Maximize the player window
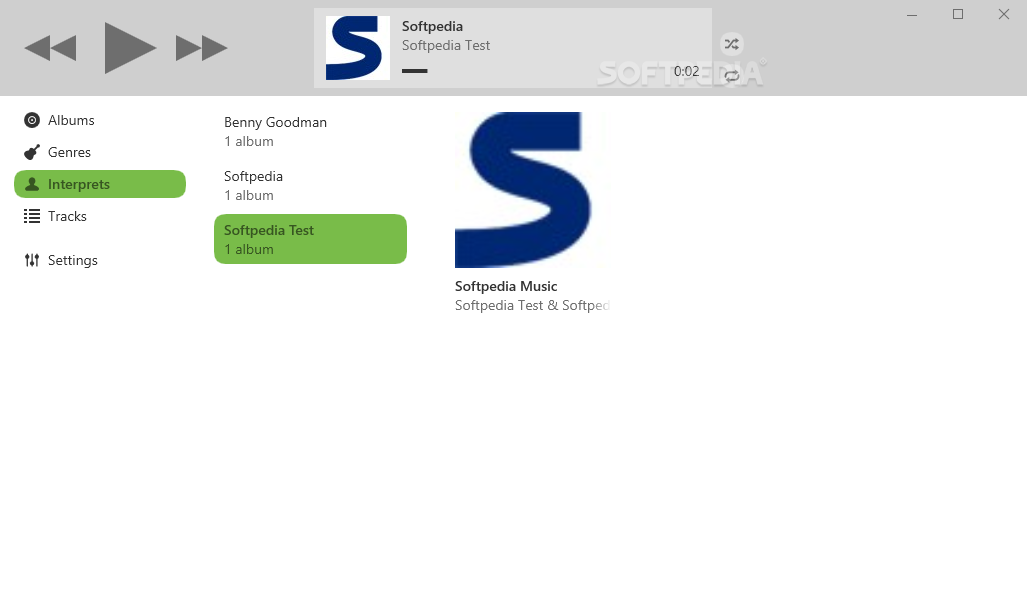 point(958,14)
